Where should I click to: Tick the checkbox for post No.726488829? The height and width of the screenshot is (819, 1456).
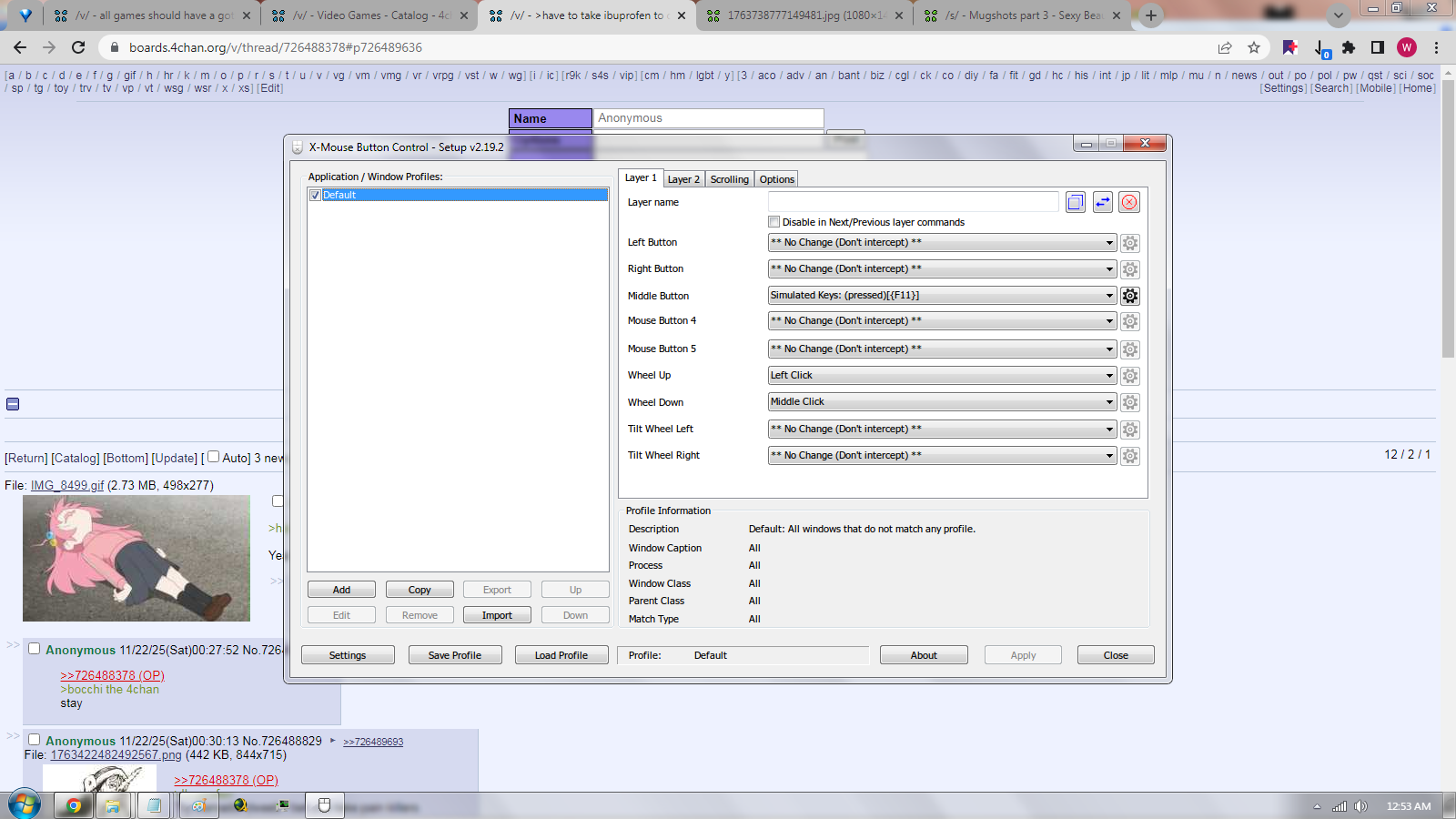coord(34,740)
